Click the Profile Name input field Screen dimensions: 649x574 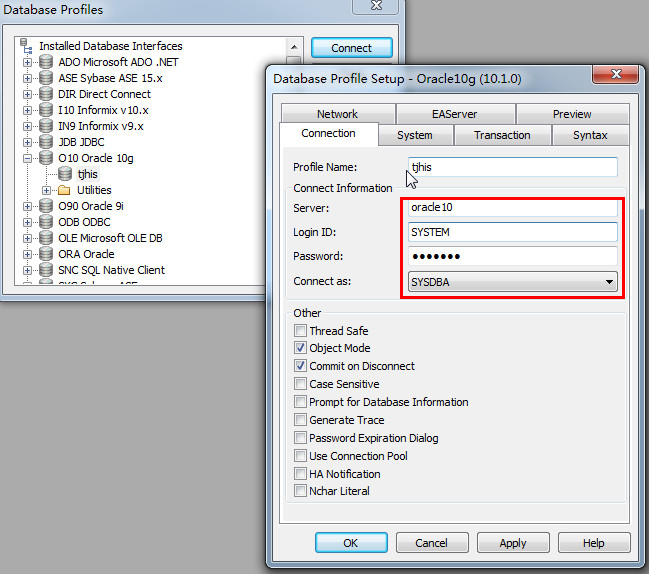click(512, 167)
